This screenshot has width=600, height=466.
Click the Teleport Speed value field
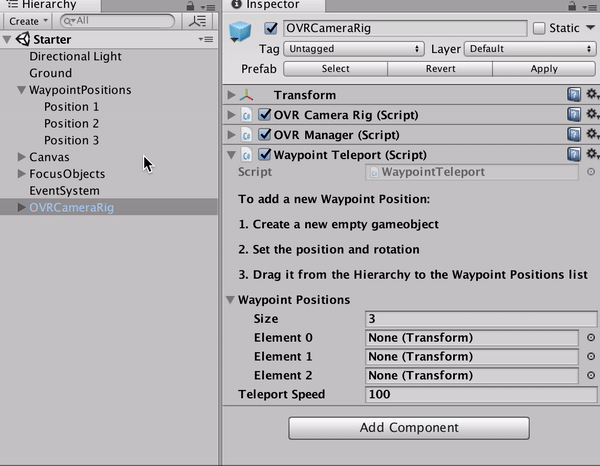pyautogui.click(x=481, y=394)
